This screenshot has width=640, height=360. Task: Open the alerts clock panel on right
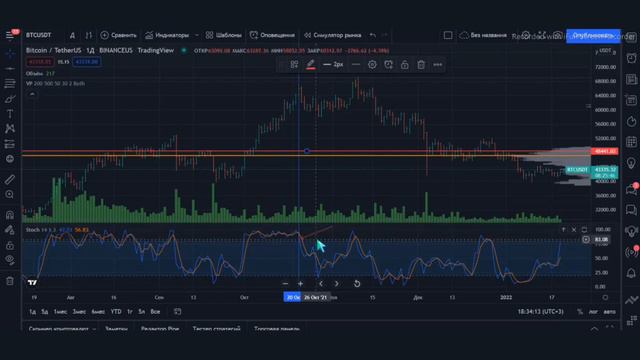pos(631,58)
